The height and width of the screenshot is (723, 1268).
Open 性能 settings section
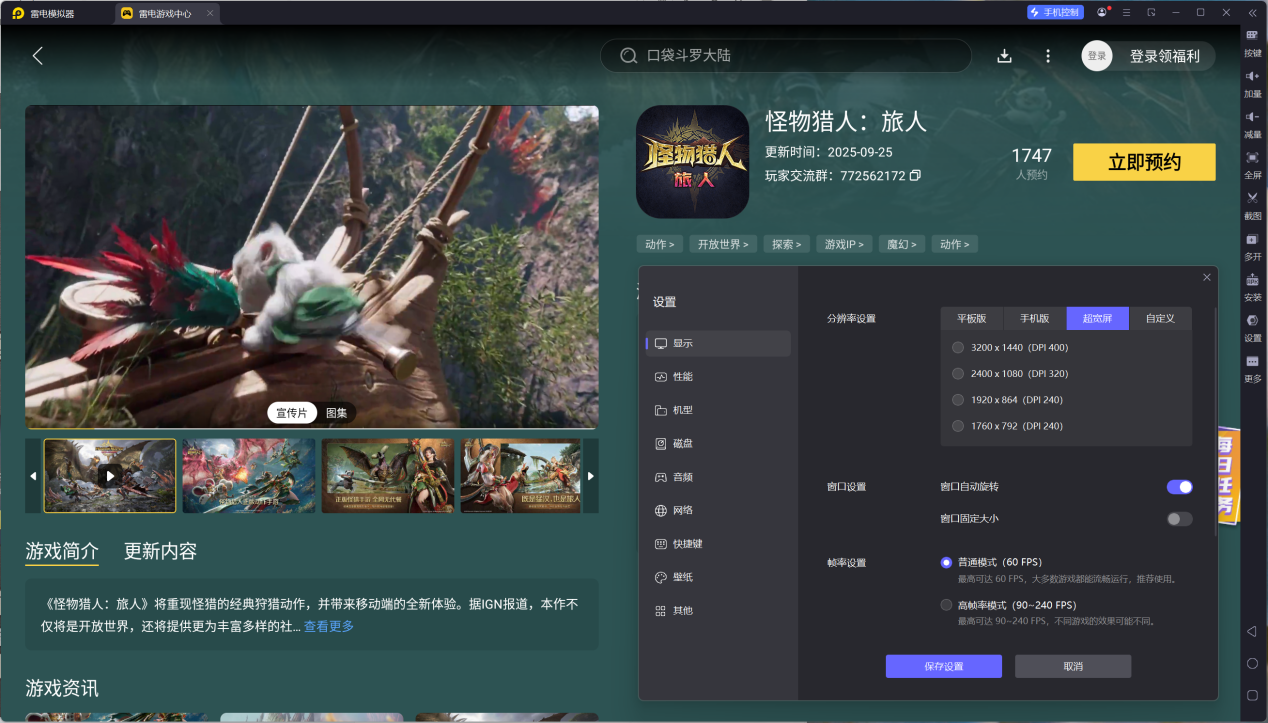pos(718,377)
